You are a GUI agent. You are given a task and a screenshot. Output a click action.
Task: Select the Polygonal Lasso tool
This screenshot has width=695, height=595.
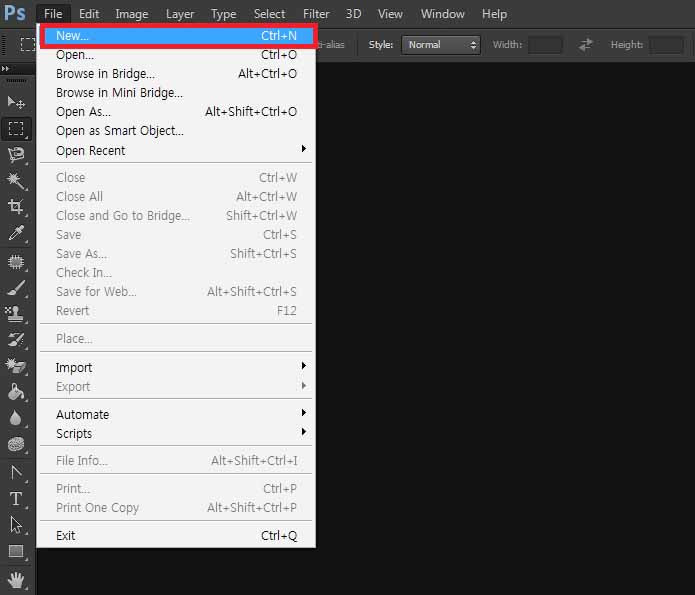[16, 154]
